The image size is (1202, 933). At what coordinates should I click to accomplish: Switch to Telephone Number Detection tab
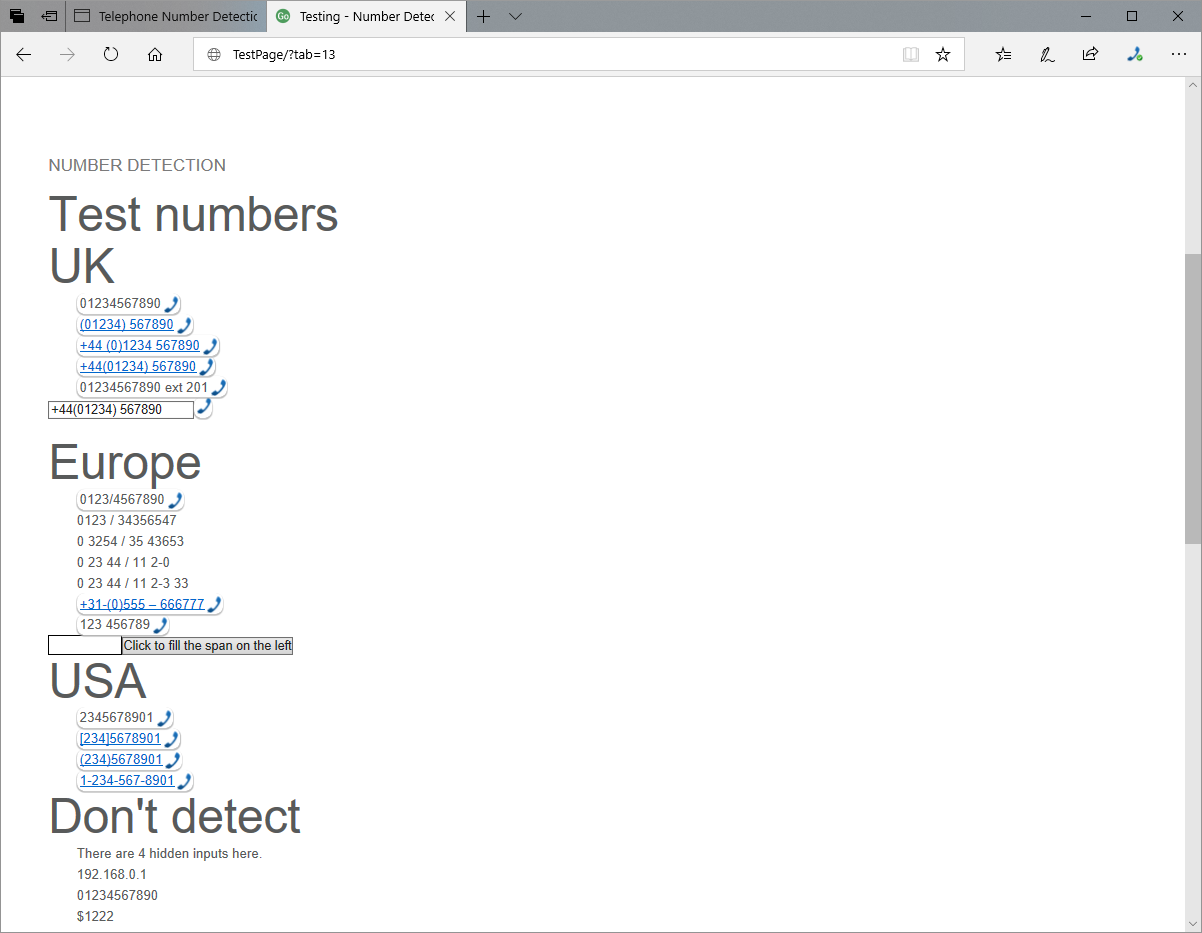pos(167,16)
